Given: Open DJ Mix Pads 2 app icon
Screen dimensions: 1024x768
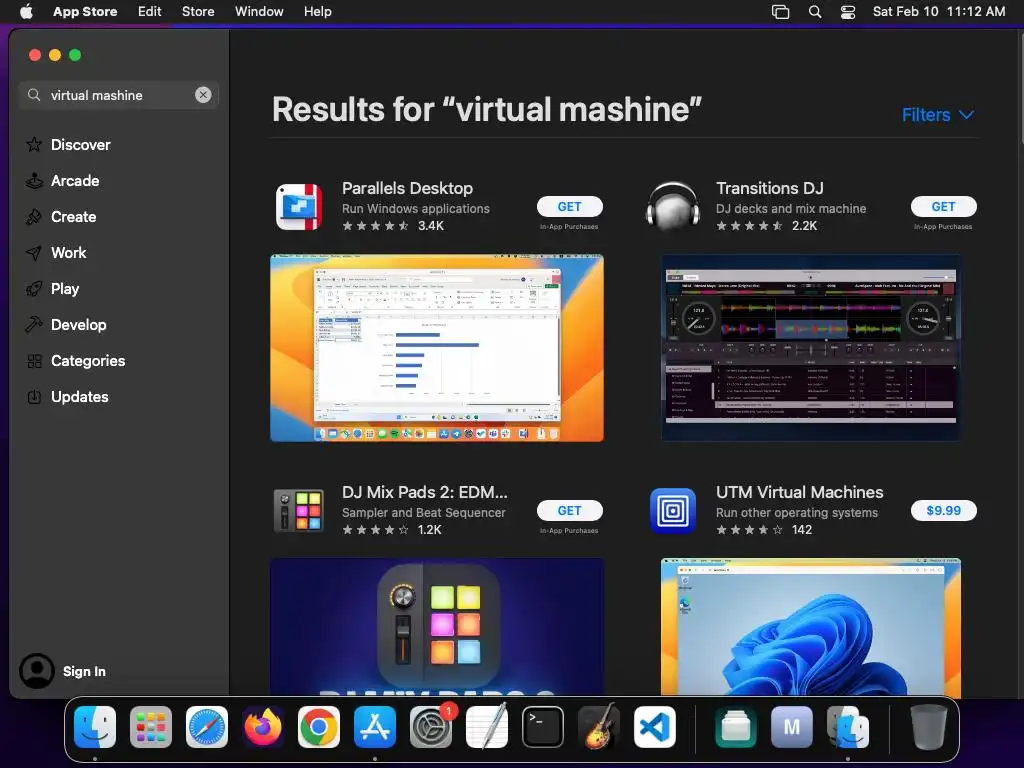Looking at the screenshot, I should [x=298, y=510].
